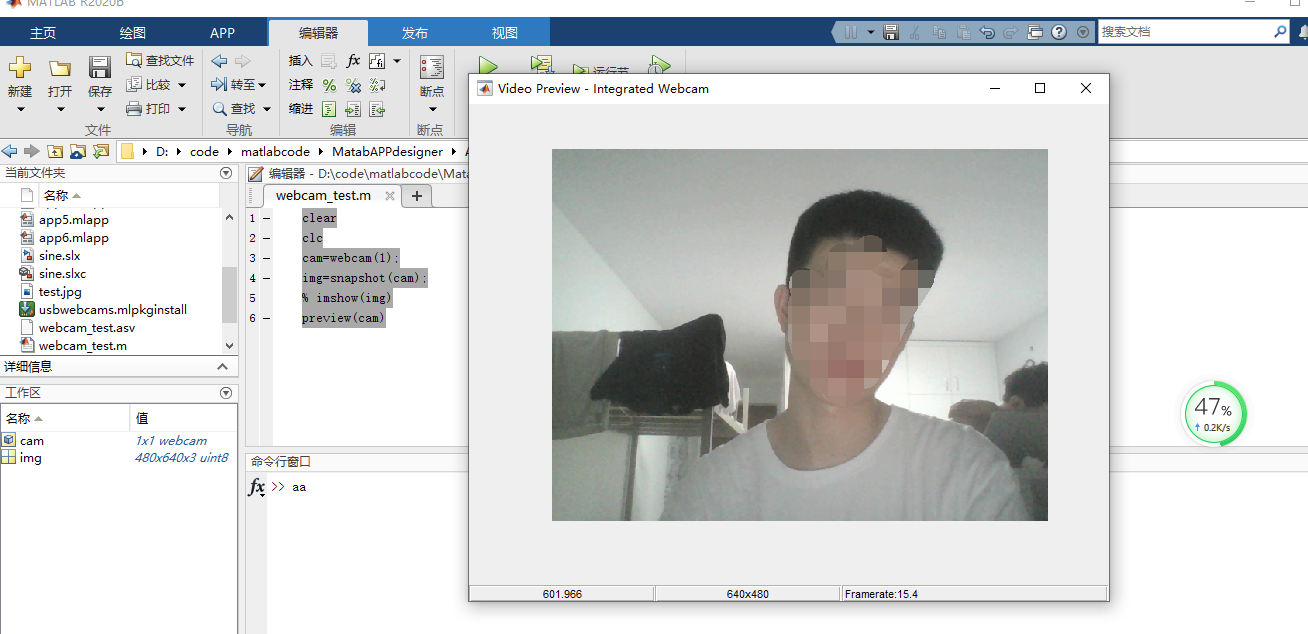Click the 断点 (Breakpoints) icon
Viewport: 1308px width, 634px height.
(432, 68)
